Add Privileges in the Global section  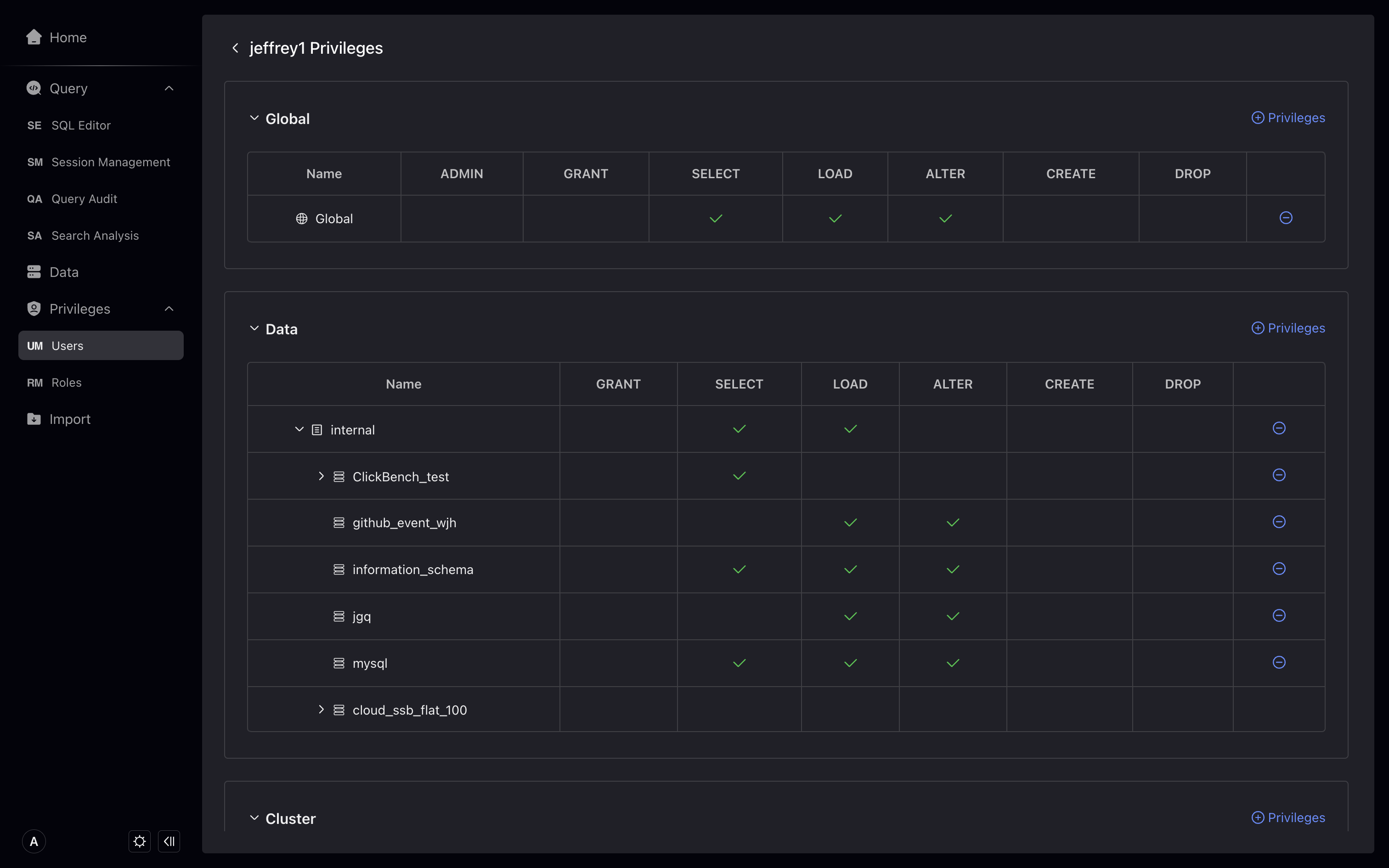(1288, 118)
